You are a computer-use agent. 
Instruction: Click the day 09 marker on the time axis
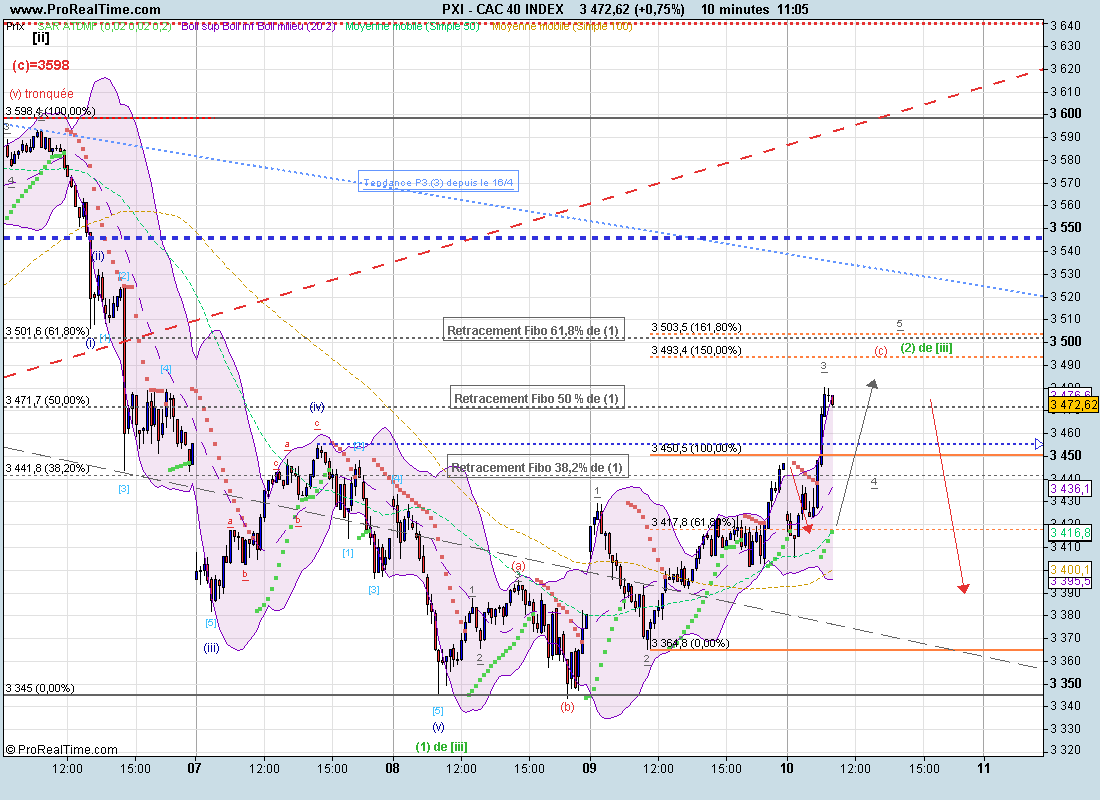click(x=589, y=767)
